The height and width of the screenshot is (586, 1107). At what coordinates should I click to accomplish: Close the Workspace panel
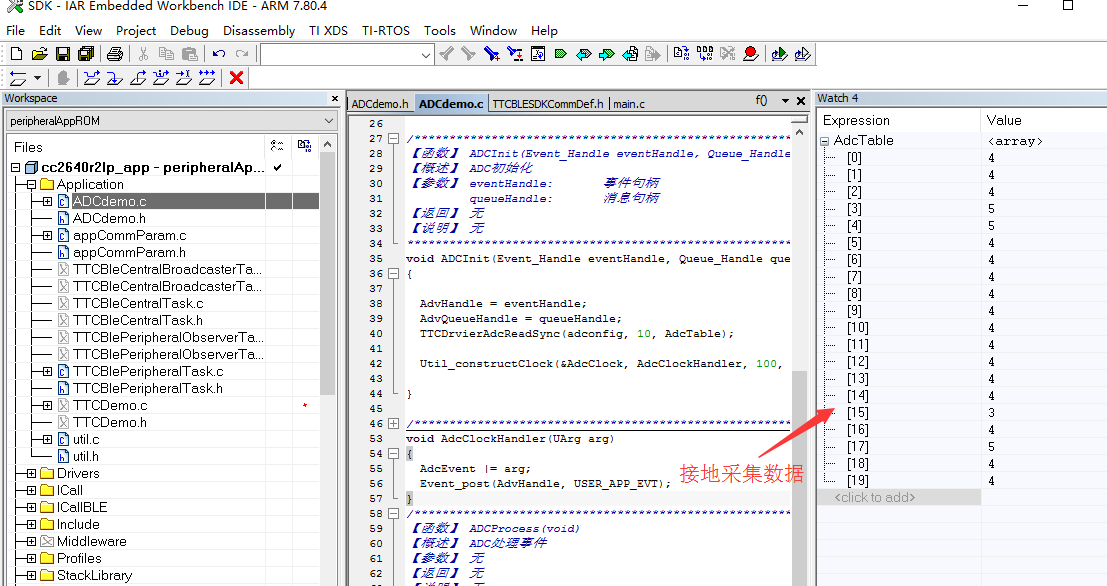point(335,98)
